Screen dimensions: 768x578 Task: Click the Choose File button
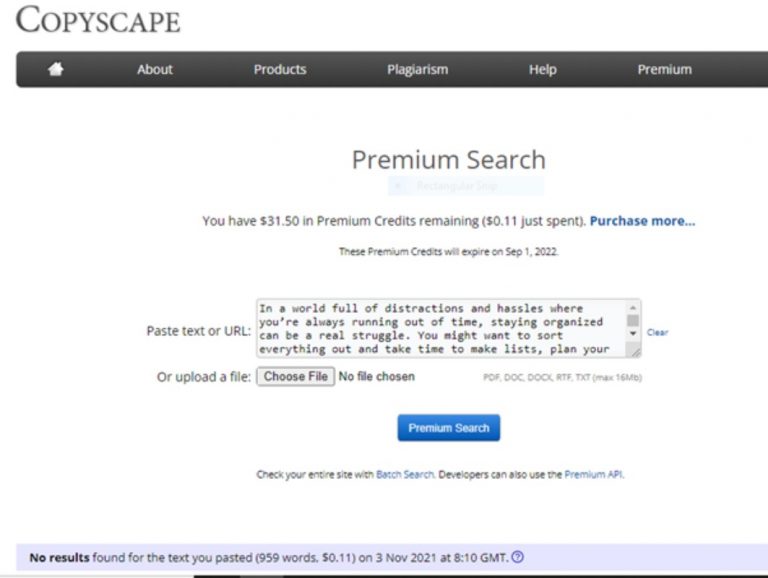tap(296, 377)
